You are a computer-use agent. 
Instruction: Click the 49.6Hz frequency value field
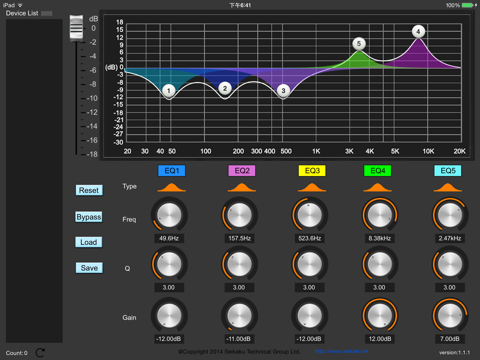pos(169,238)
